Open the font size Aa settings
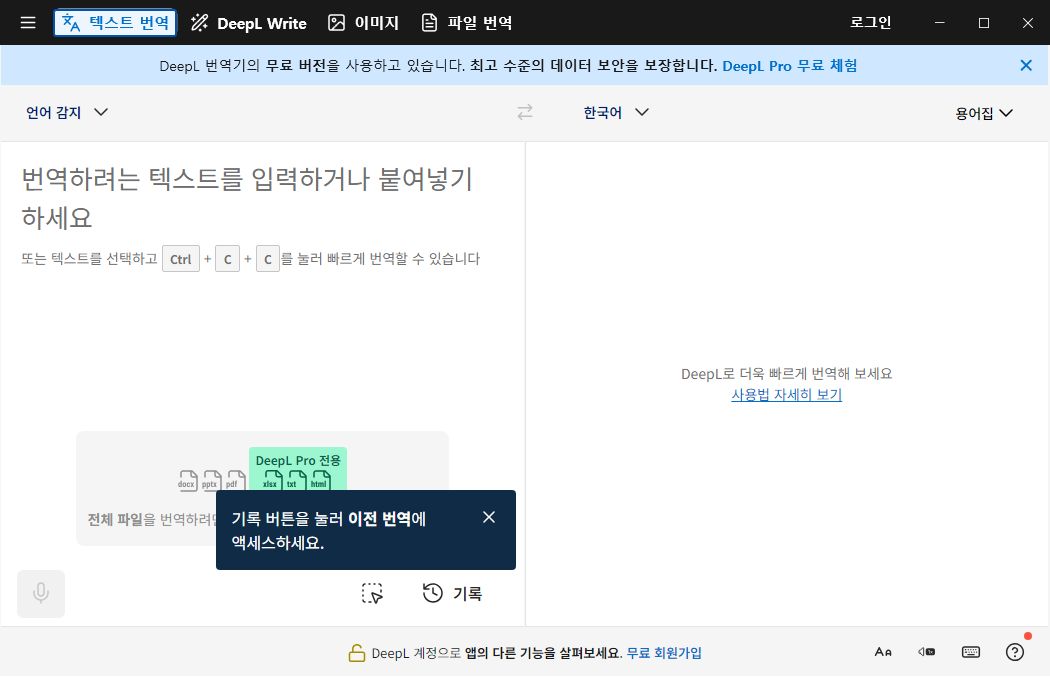The image size is (1050, 677). pos(883,652)
